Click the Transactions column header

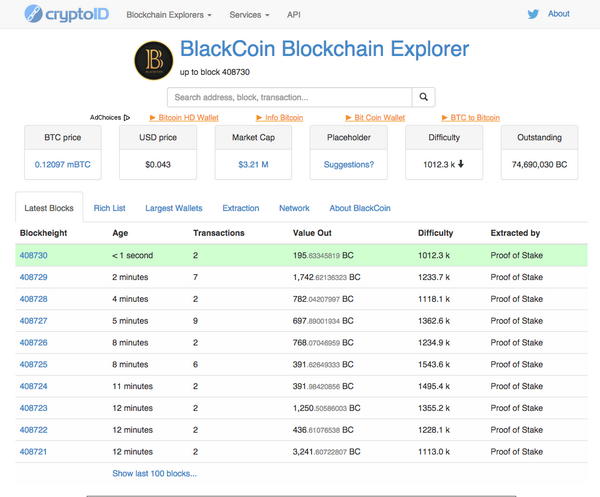[218, 233]
